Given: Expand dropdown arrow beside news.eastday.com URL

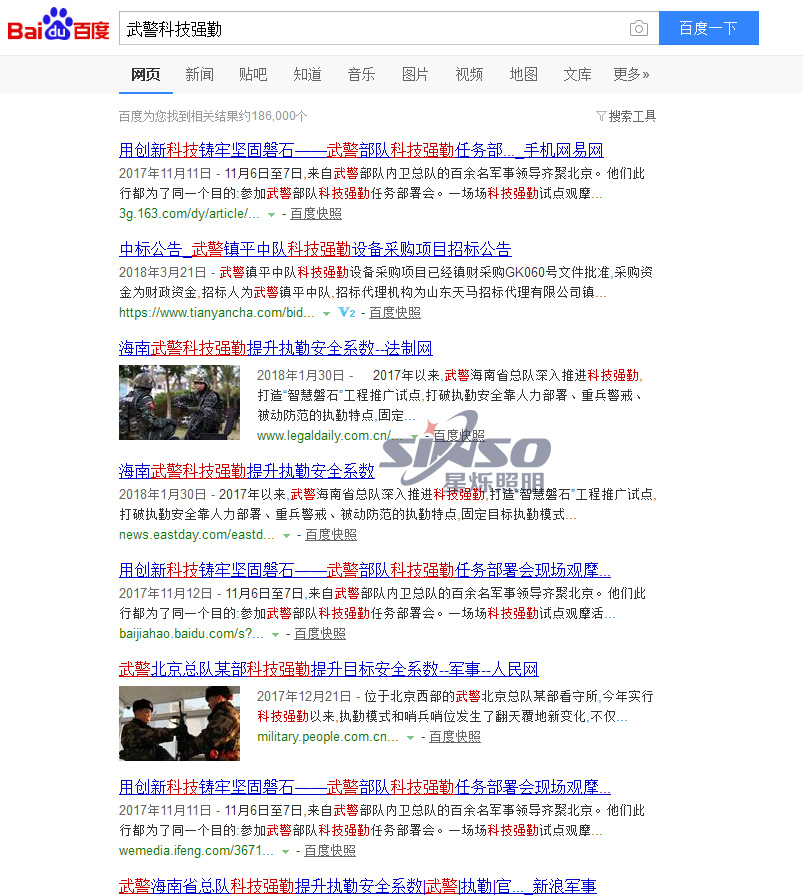Looking at the screenshot, I should coord(286,536).
